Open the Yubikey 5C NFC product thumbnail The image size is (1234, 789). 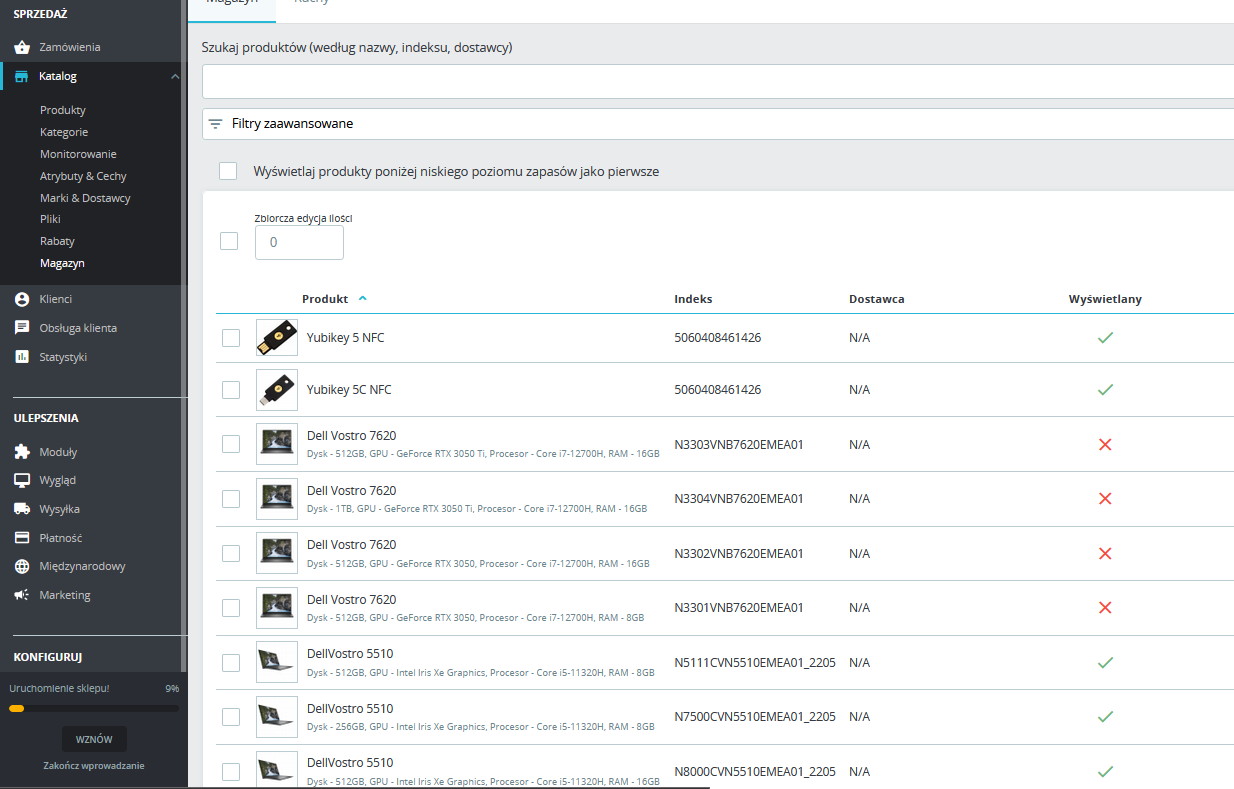277,390
